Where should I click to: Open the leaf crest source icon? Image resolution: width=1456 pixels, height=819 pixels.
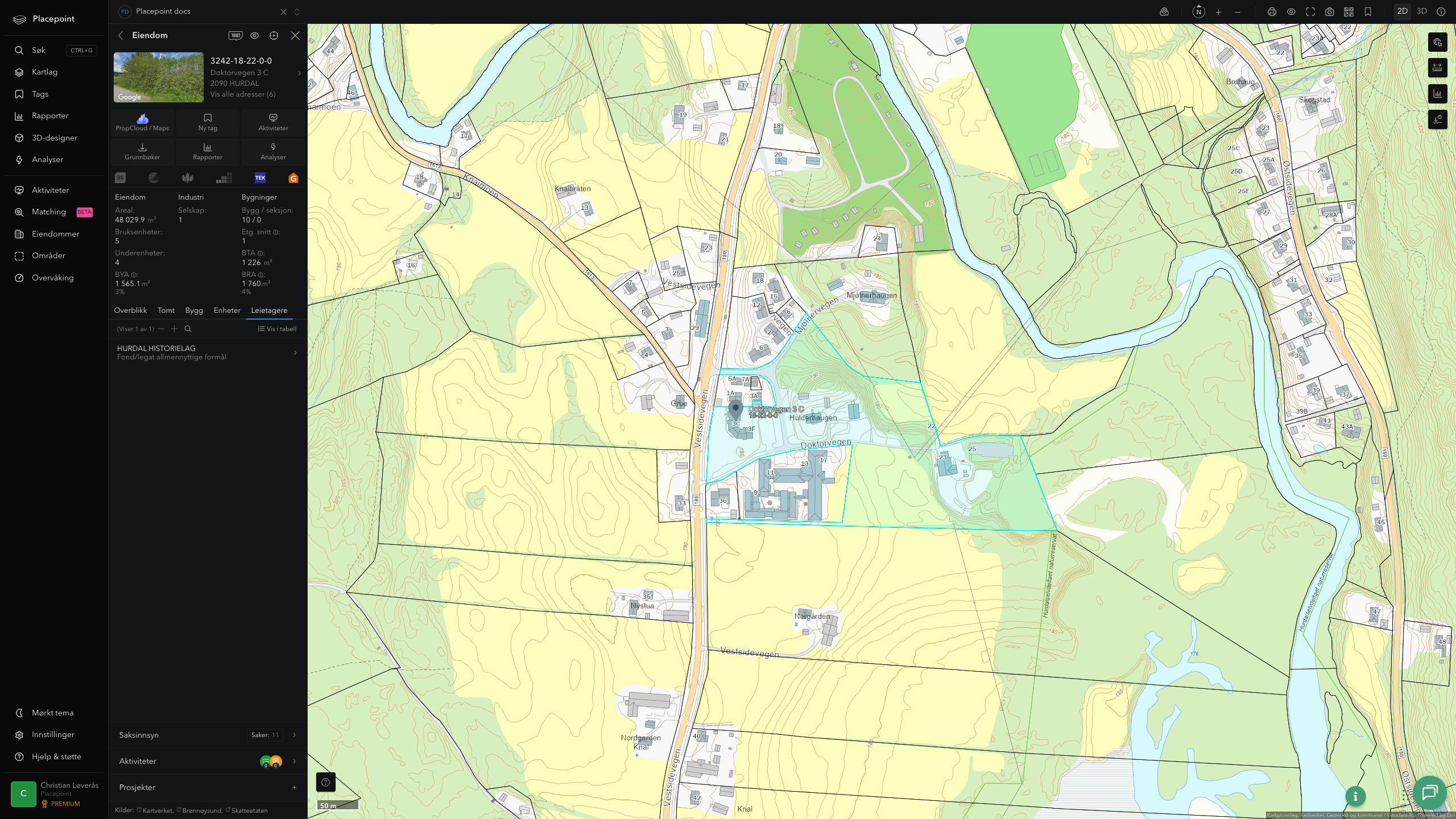point(188,178)
